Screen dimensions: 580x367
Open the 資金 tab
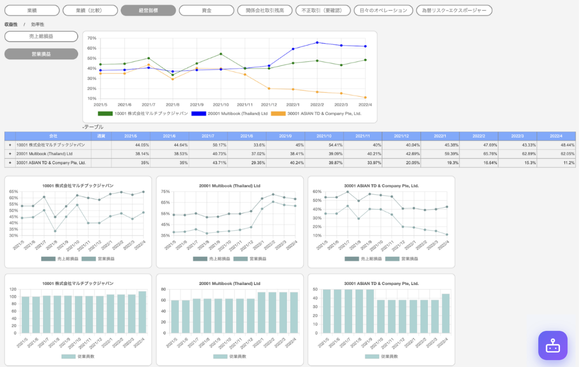click(x=206, y=10)
